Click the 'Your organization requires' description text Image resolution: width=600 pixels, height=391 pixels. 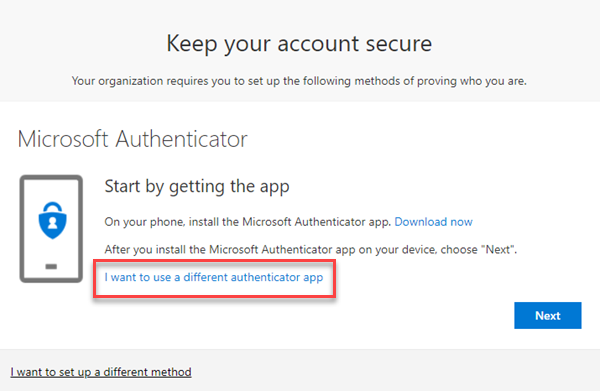(299, 81)
